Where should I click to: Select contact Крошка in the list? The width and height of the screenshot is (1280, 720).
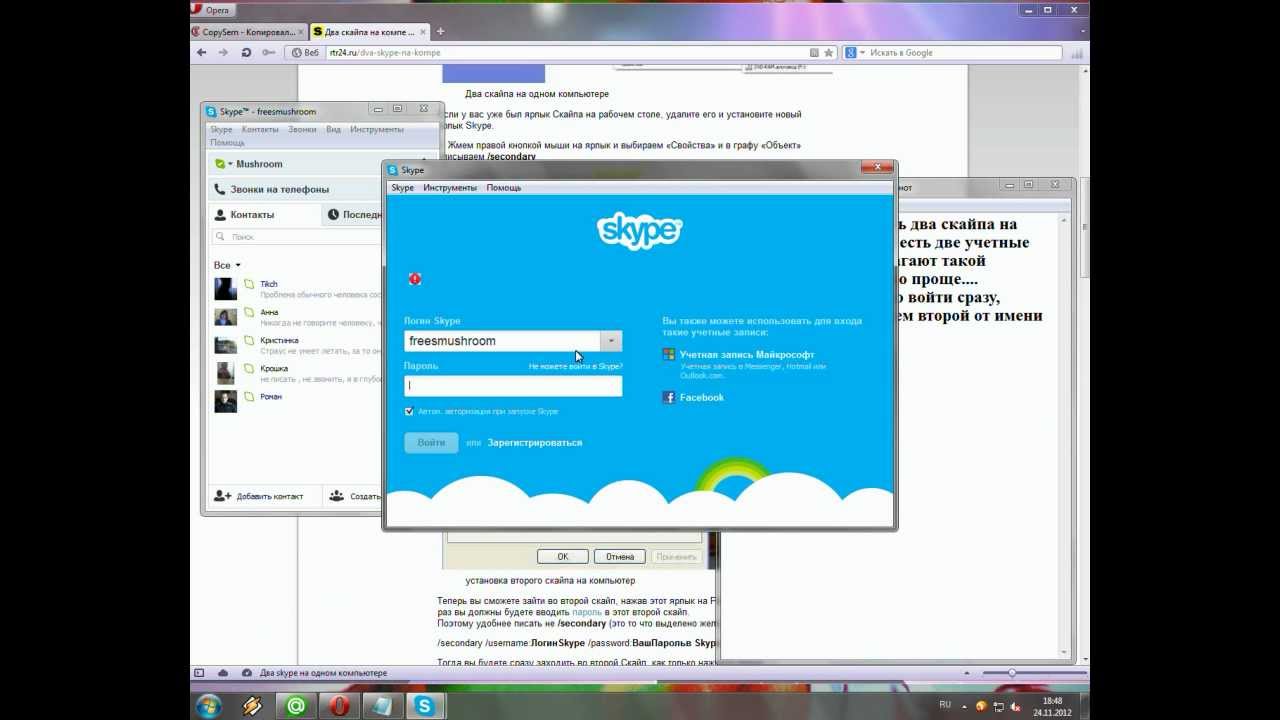click(296, 373)
